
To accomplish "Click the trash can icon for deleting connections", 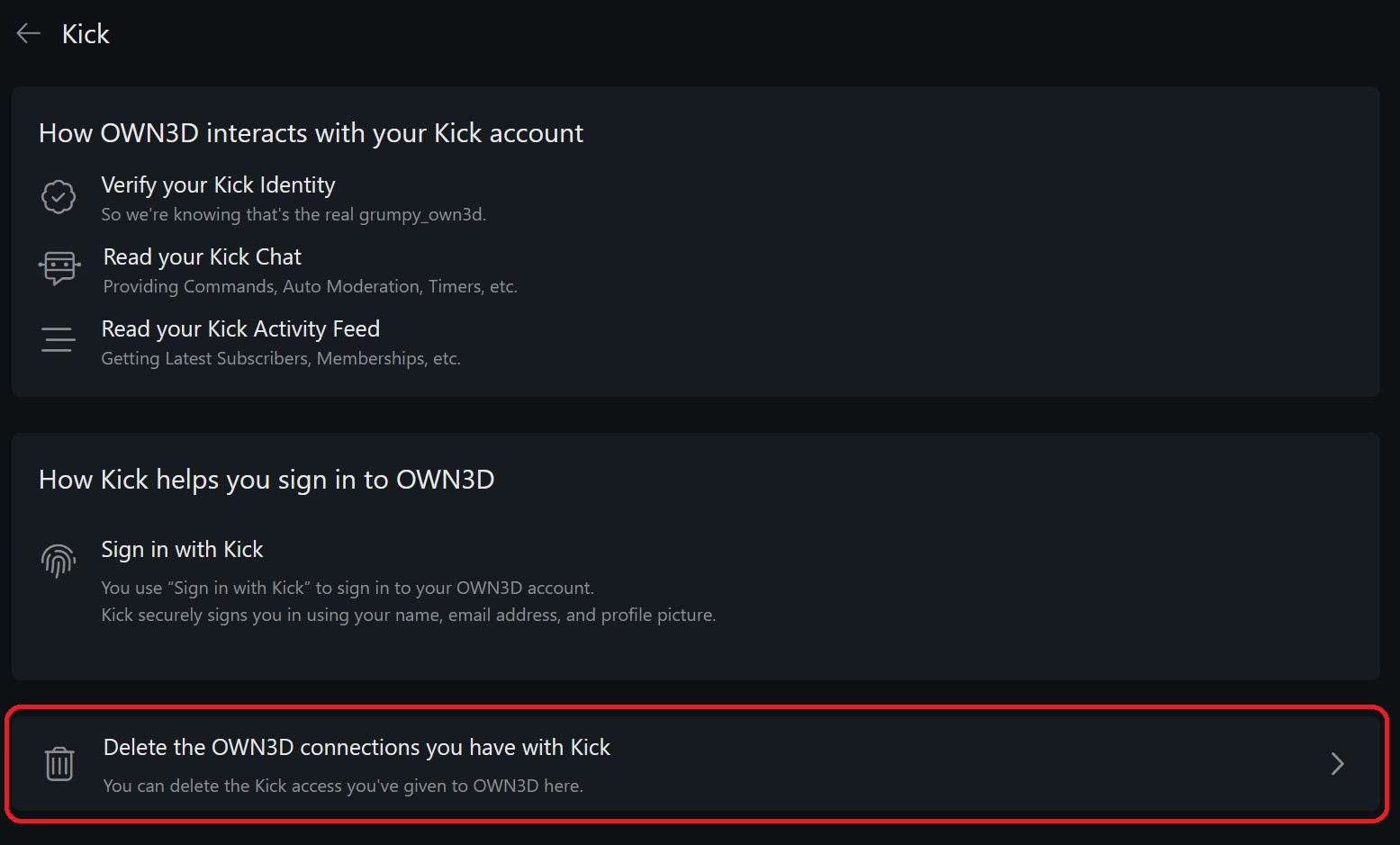I will [59, 764].
